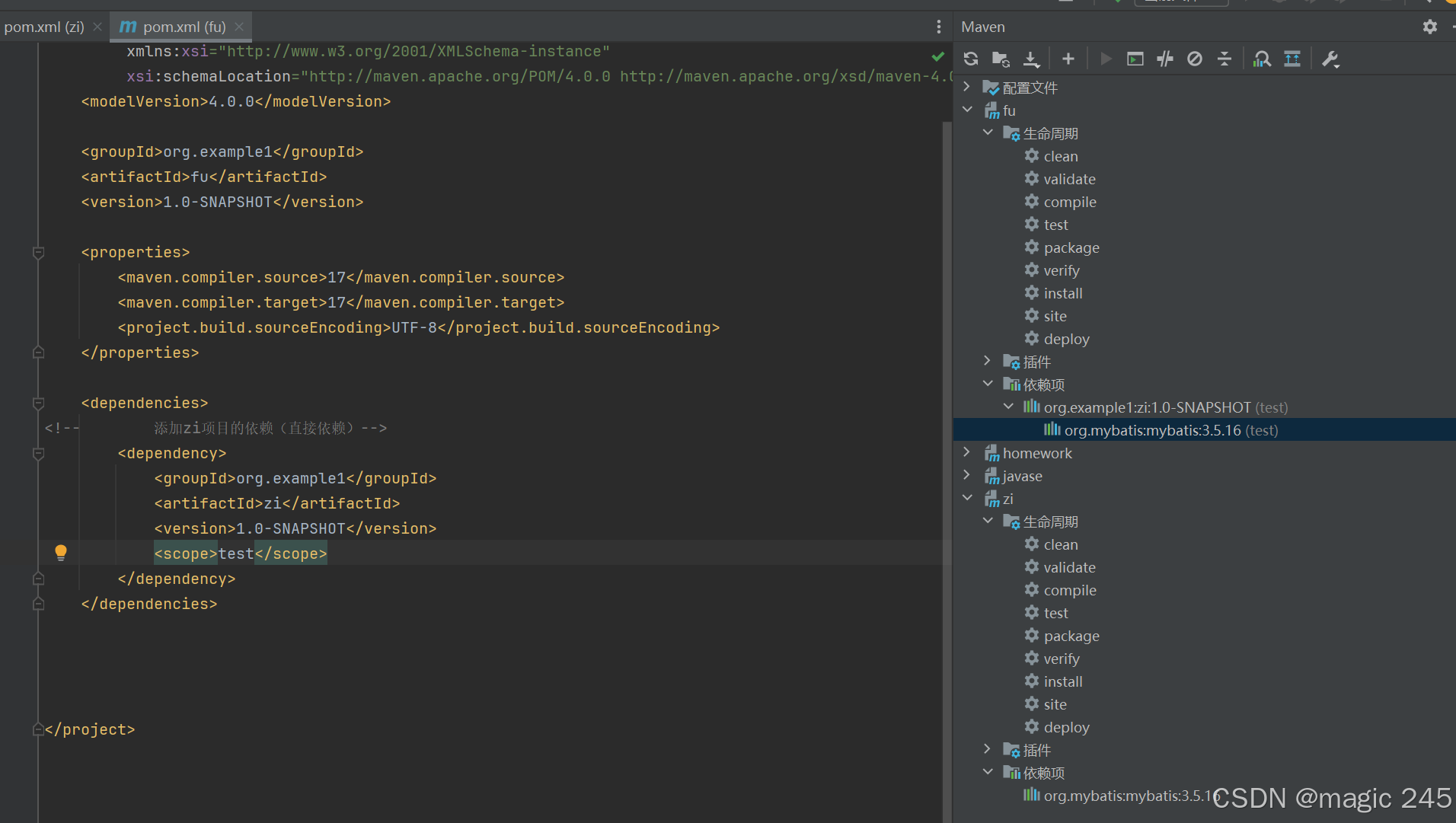Click Download Sources and Documentation icon
The image size is (1456, 823).
tap(1031, 59)
